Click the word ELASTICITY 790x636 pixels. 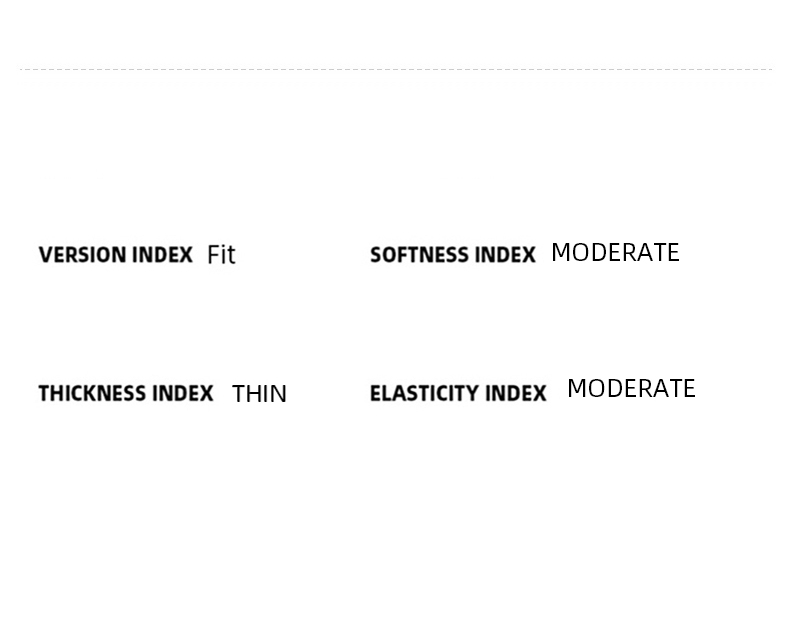click(424, 393)
